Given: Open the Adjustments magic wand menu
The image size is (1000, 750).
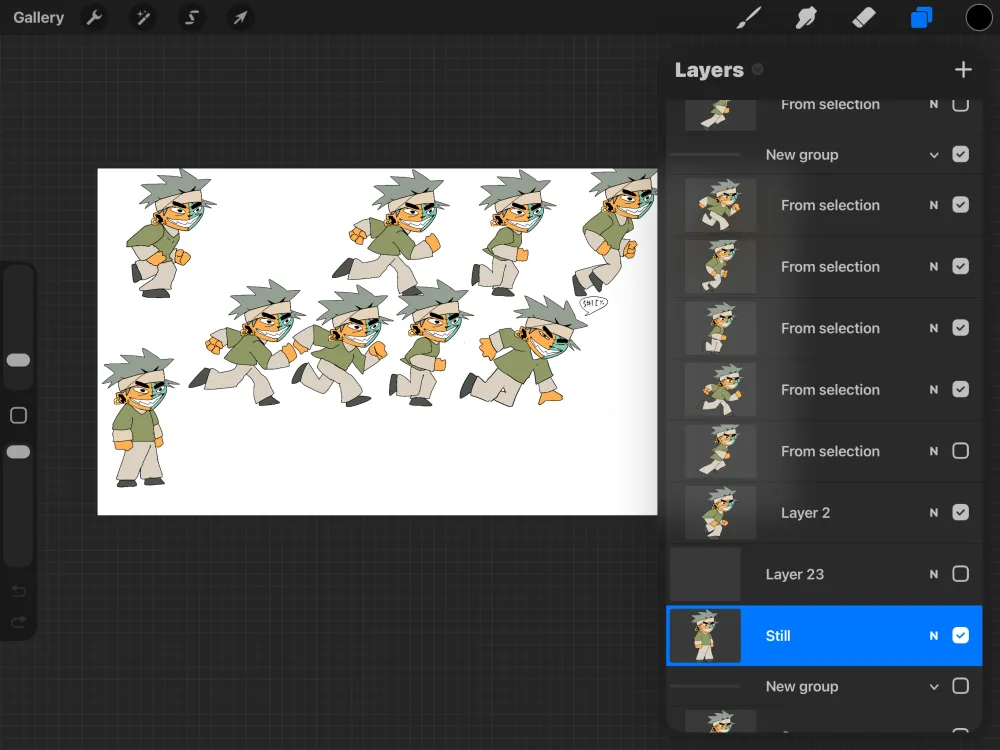Looking at the screenshot, I should pos(143,17).
